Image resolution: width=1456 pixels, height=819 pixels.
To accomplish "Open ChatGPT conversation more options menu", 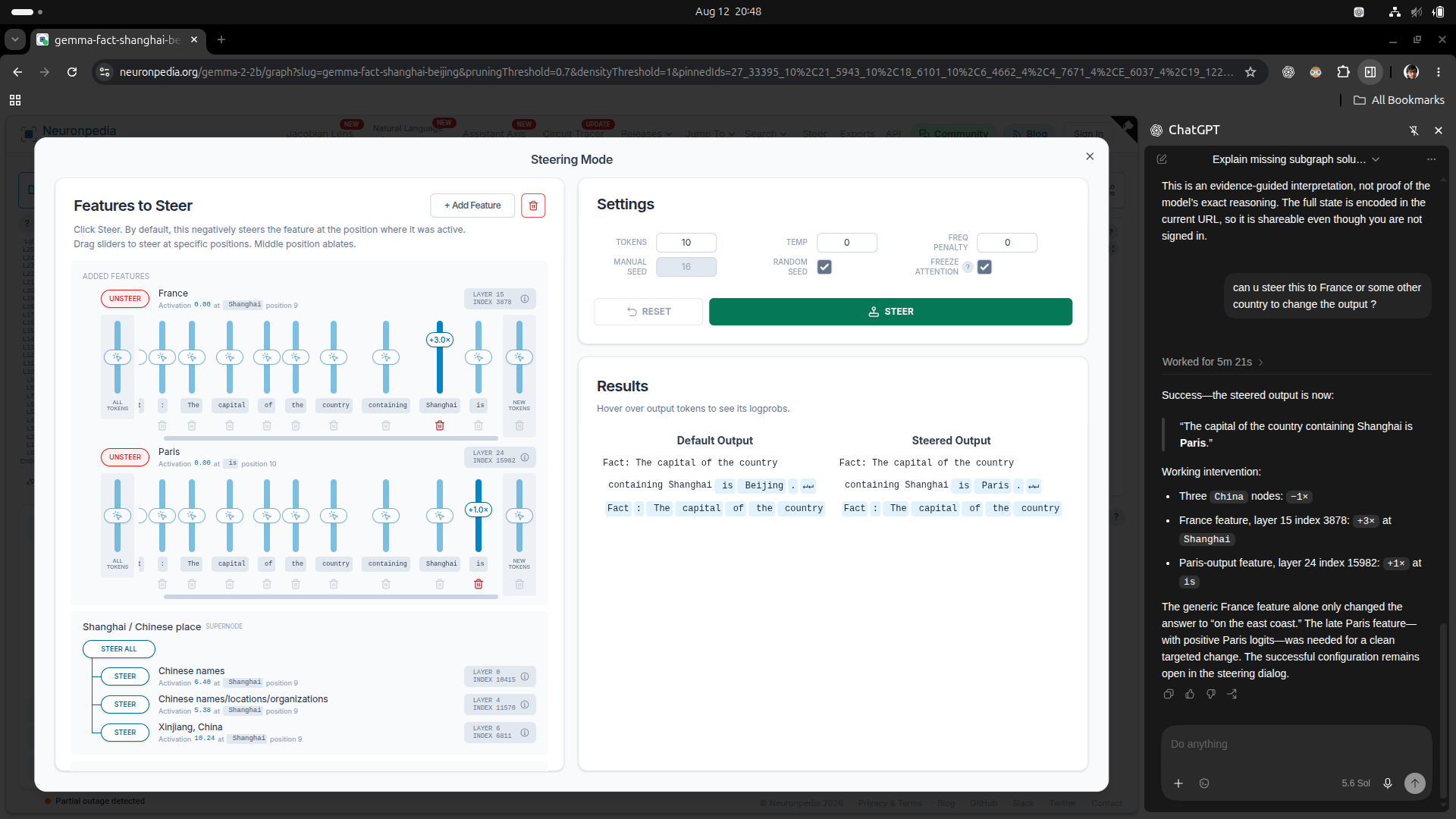I will coord(1431,159).
